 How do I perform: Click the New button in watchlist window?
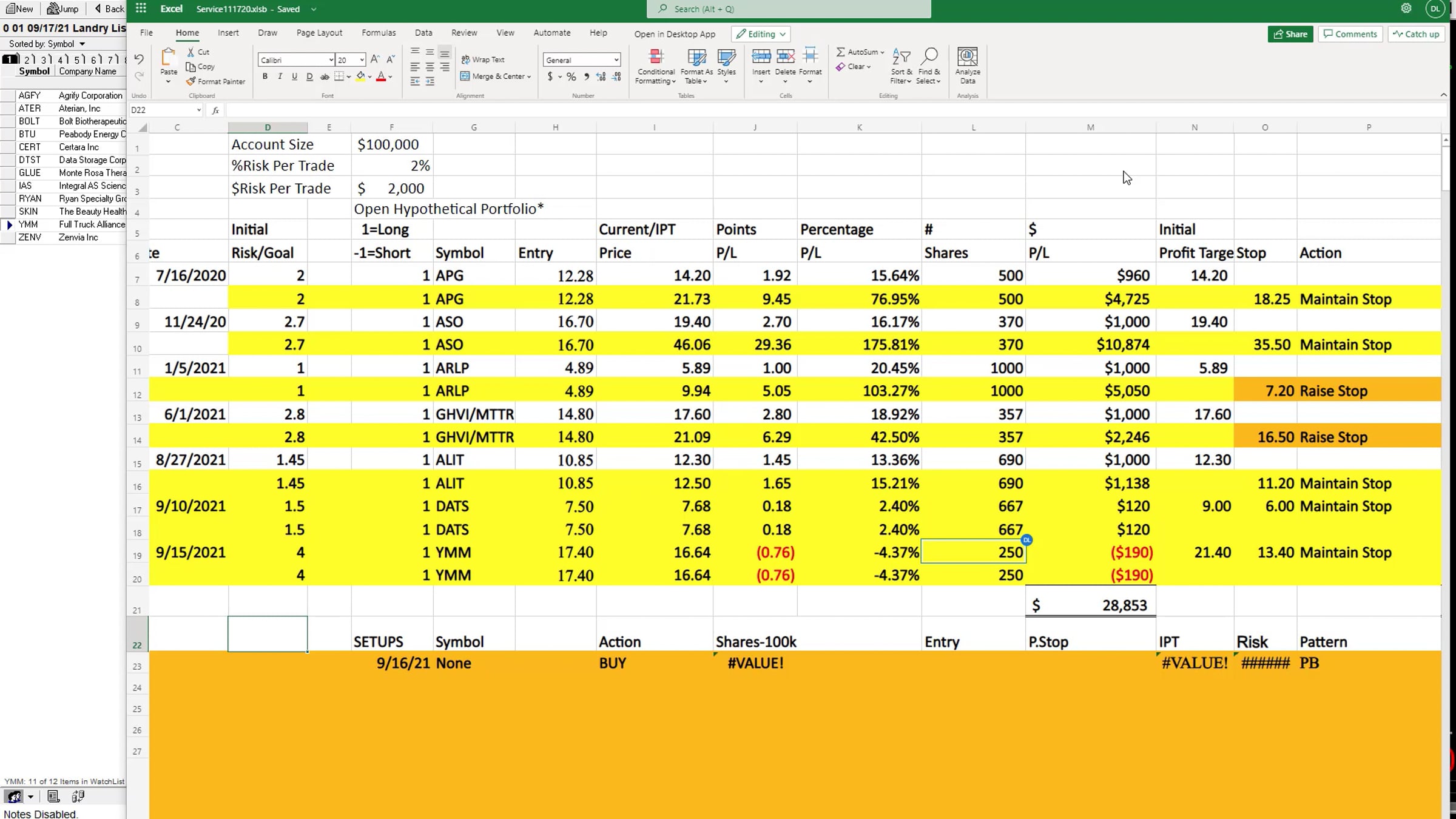click(x=19, y=8)
